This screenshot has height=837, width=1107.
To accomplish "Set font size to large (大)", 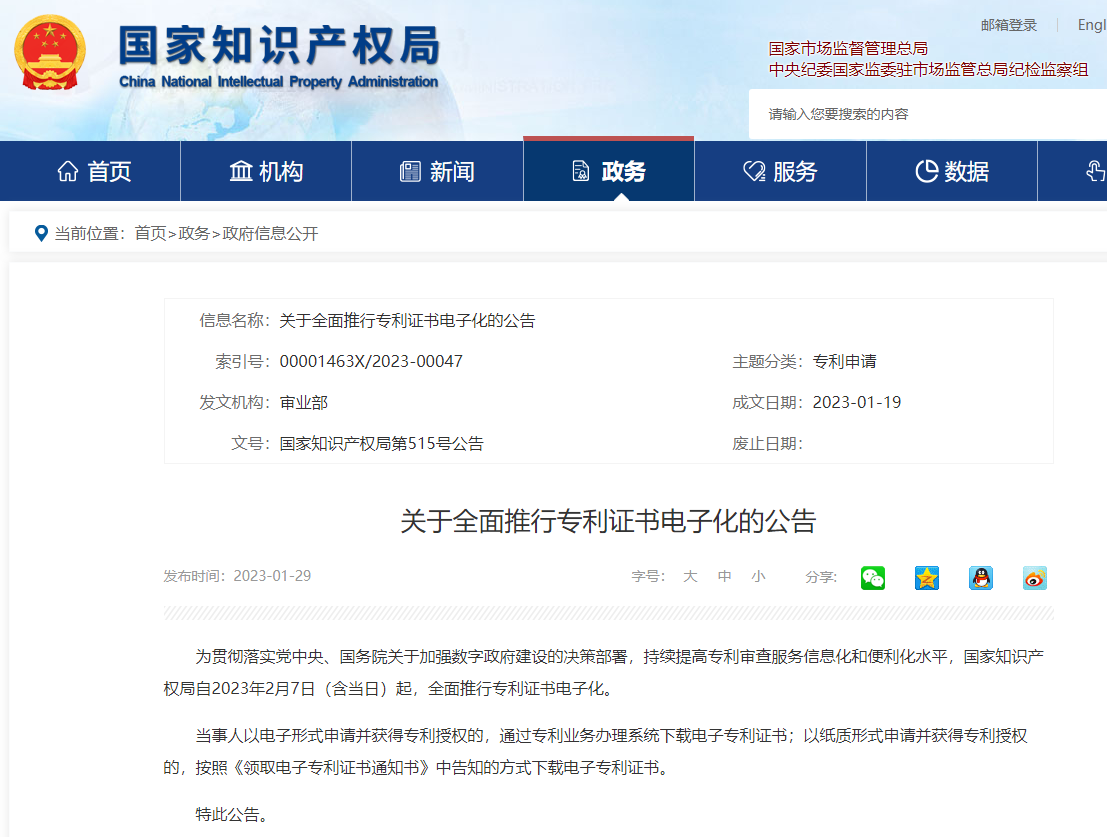I will (690, 577).
